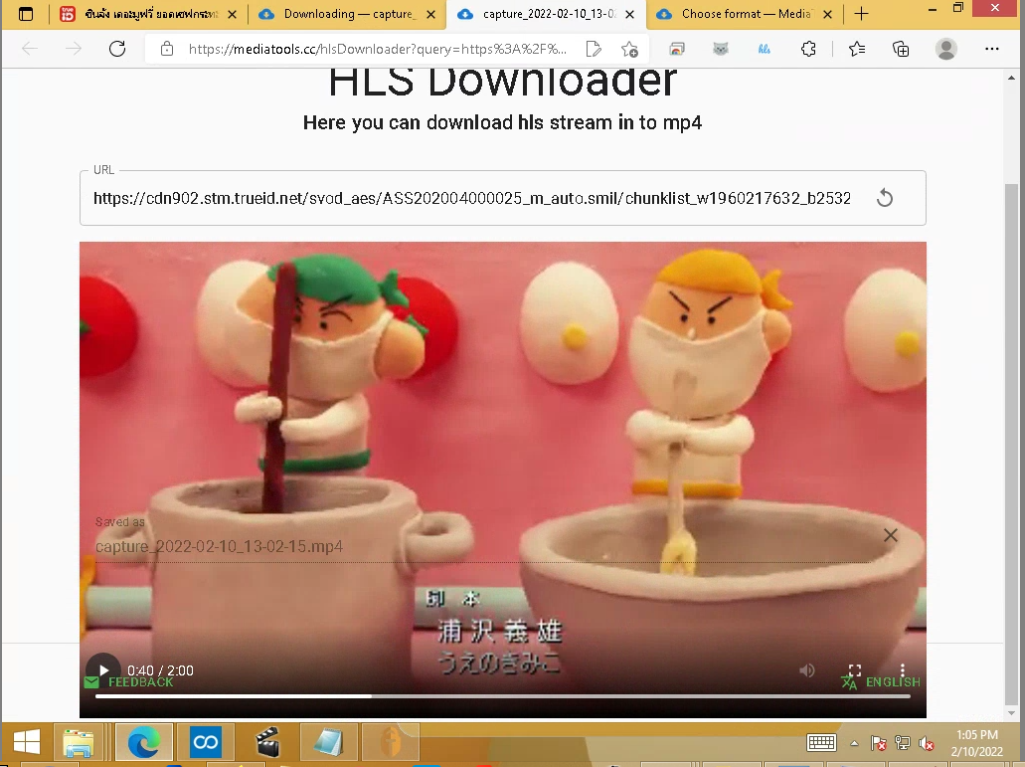Change language via ENGLISH button

[881, 682]
